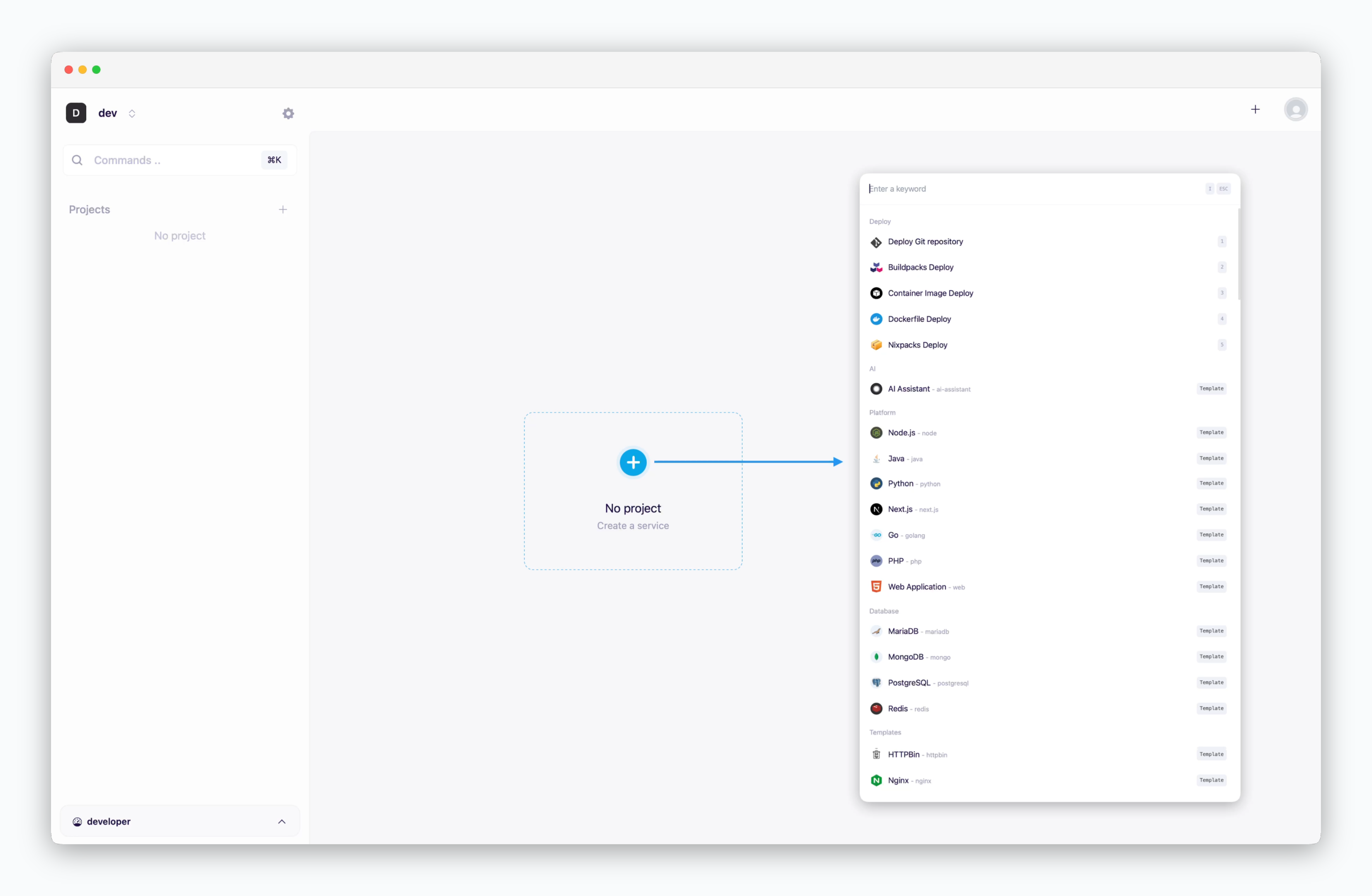The width and height of the screenshot is (1372, 896).
Task: Click the PHP logo icon
Action: pos(876,561)
